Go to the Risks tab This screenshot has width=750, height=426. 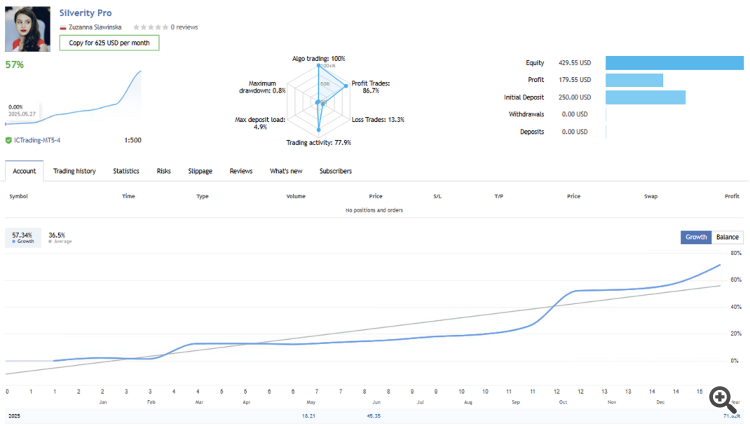coord(163,171)
